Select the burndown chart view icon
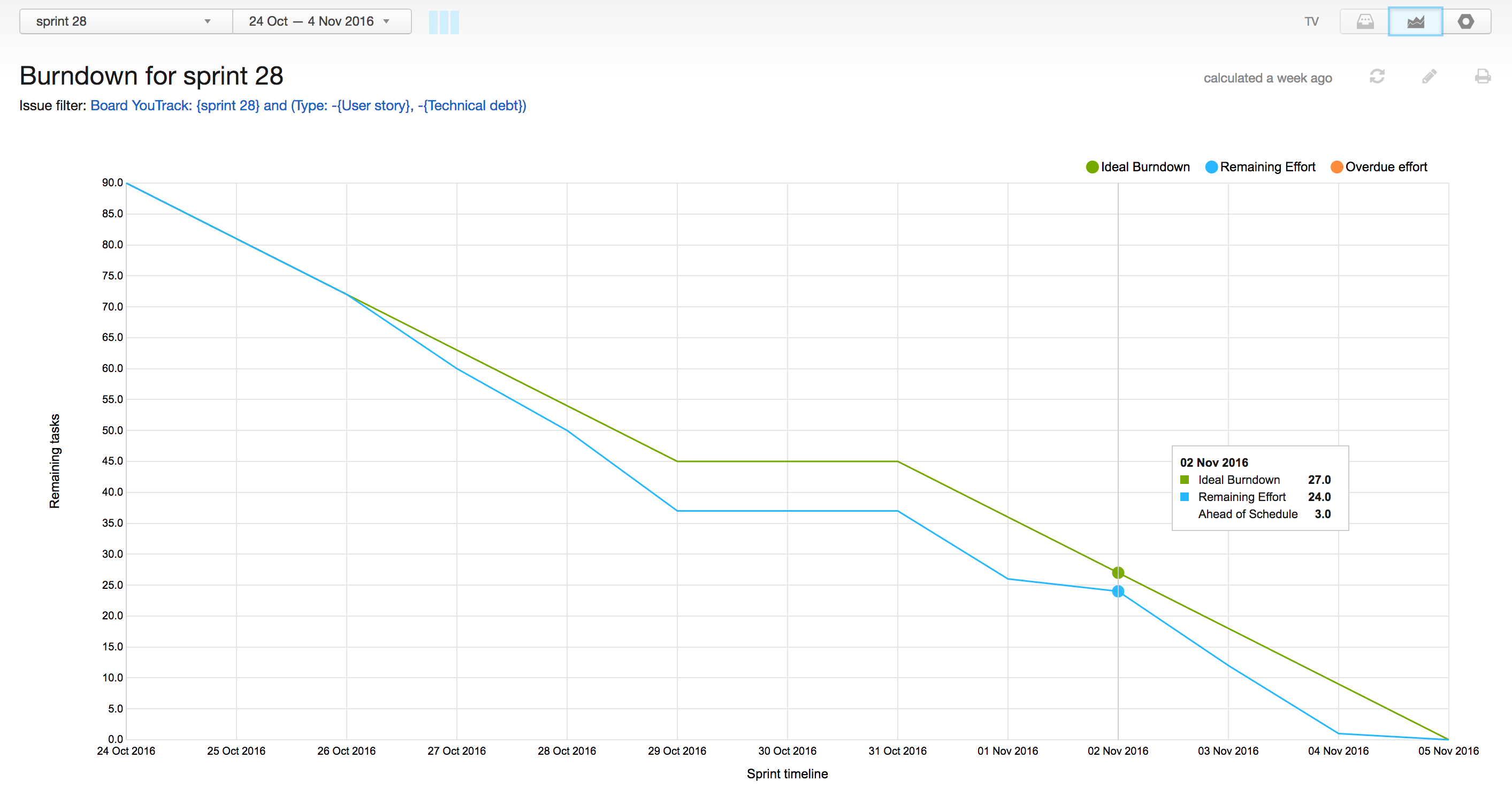 click(1415, 22)
